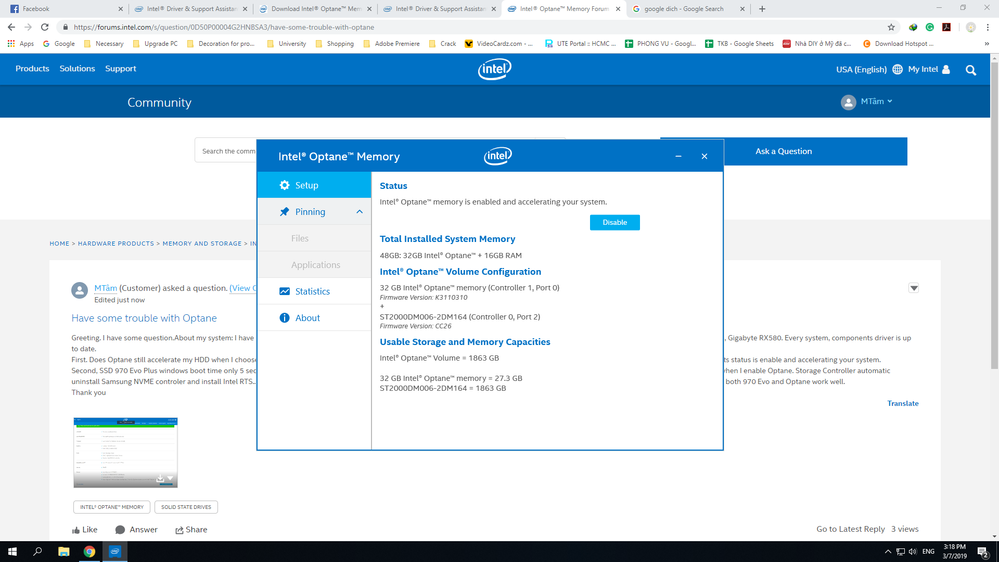Open the Have some trouble with Optane title
999x562 pixels.
(144, 318)
